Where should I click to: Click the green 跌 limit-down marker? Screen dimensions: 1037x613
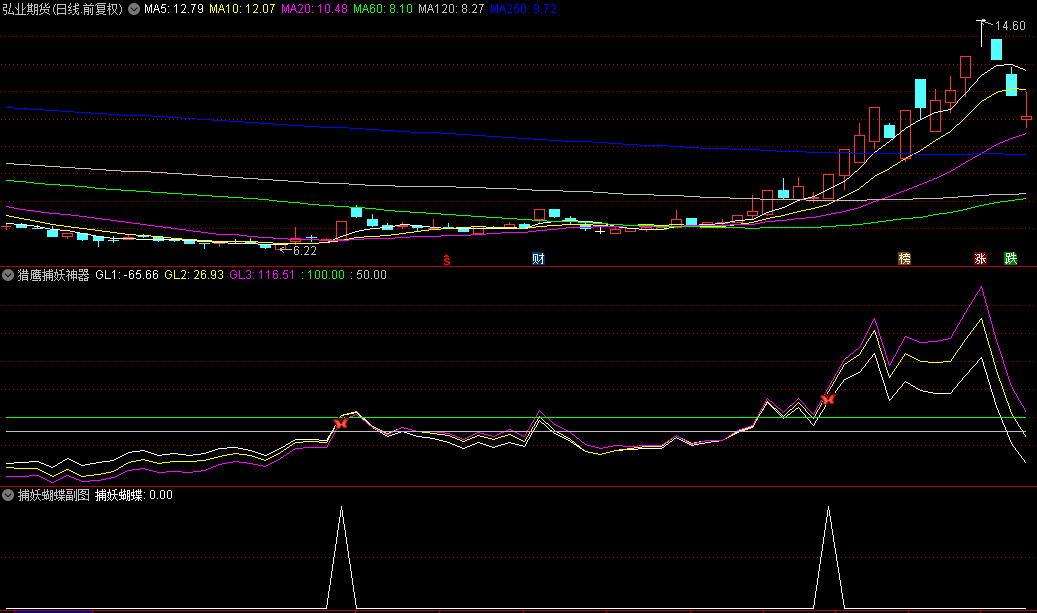click(1011, 259)
